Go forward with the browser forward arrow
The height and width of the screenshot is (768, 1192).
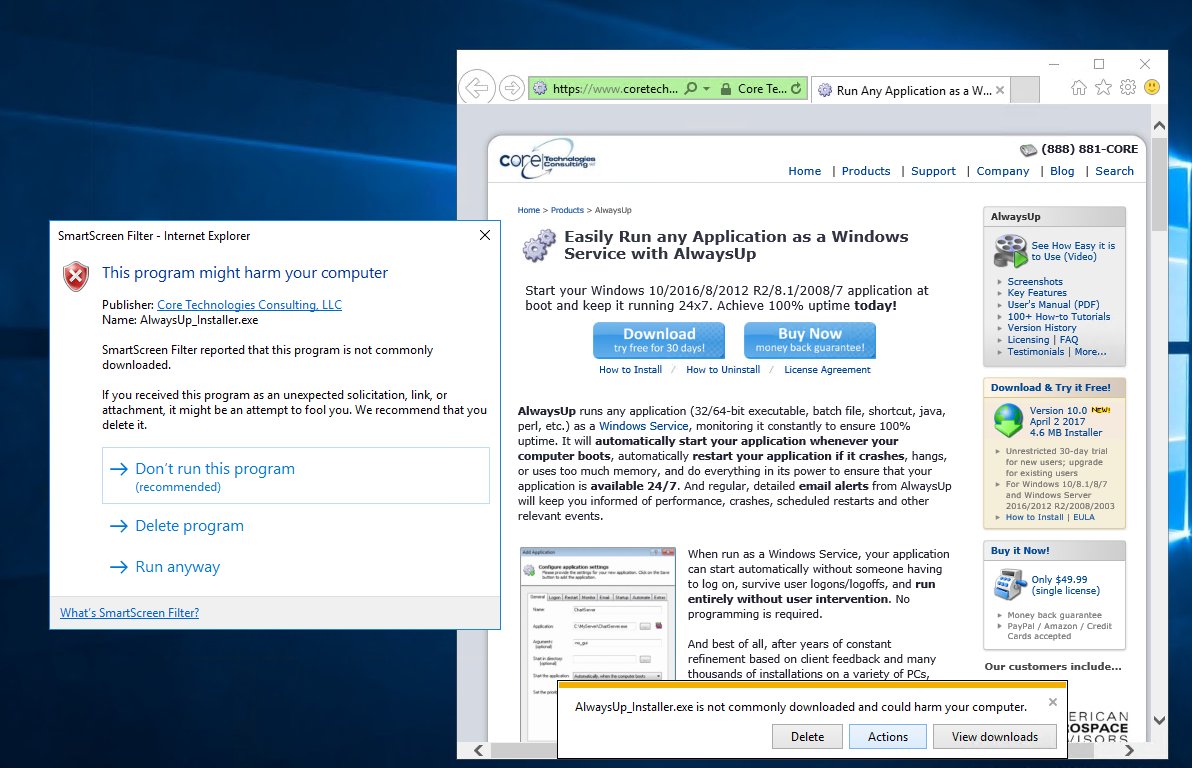click(x=512, y=88)
